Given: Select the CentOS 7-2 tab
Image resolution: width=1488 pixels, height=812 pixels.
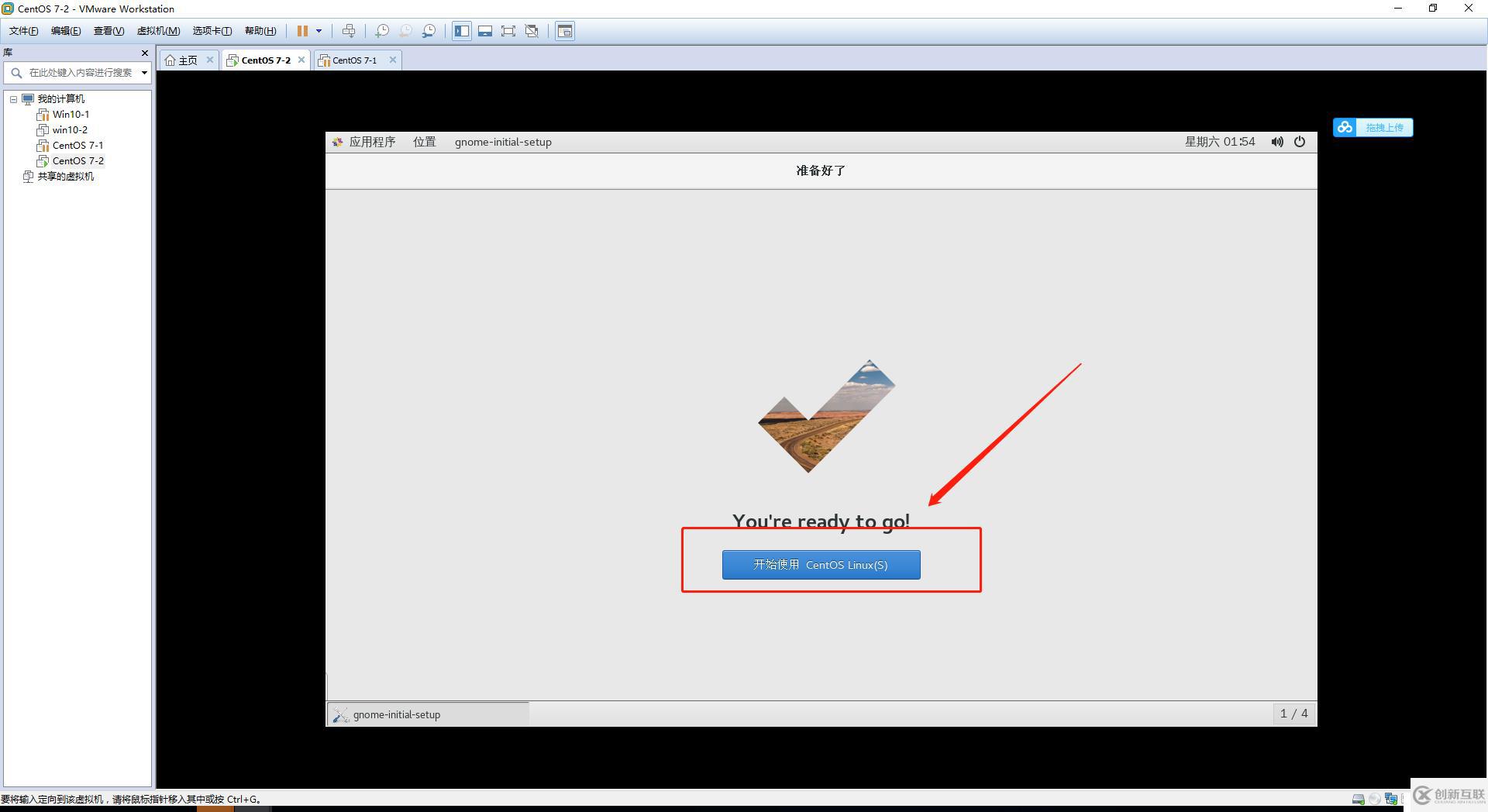Looking at the screenshot, I should click(x=265, y=60).
